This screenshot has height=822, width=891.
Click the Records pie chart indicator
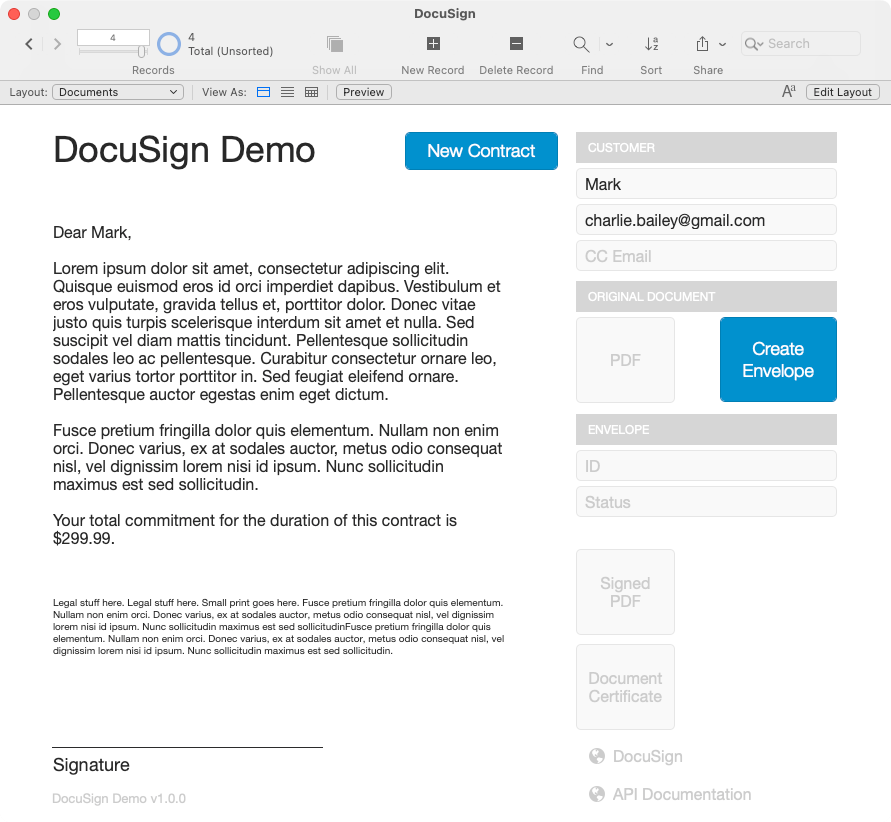pos(168,44)
